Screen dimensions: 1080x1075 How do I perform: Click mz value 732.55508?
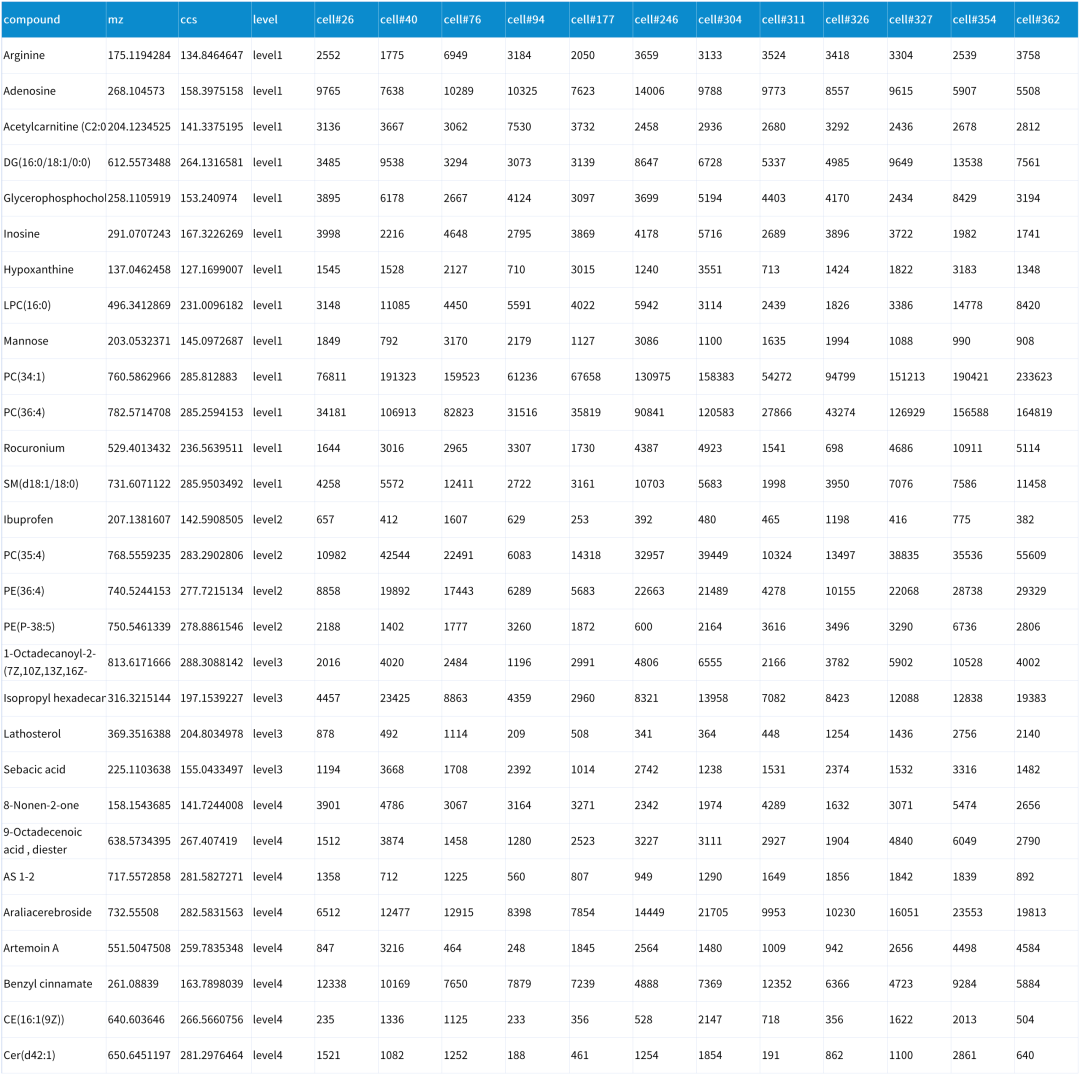pyautogui.click(x=133, y=912)
